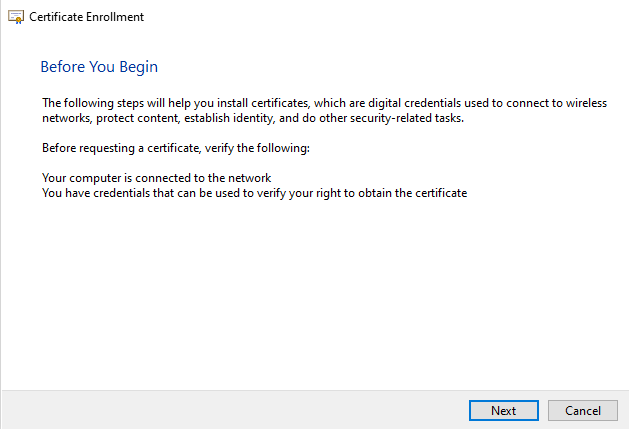Click the Certificate Enrollment wizard icon
Viewport: 629px width, 429px height.
pyautogui.click(x=16, y=17)
